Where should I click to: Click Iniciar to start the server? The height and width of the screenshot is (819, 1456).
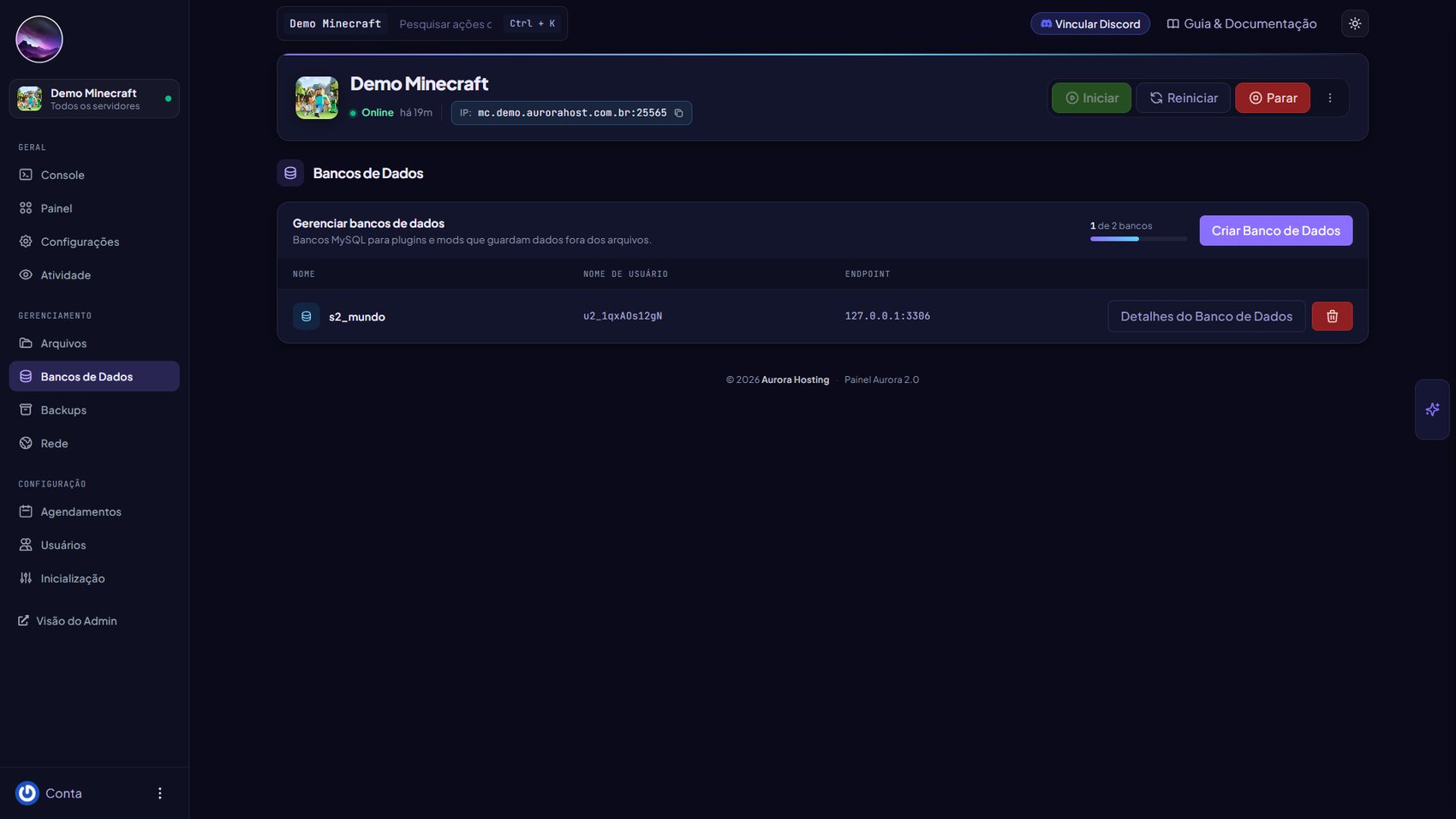tap(1091, 98)
